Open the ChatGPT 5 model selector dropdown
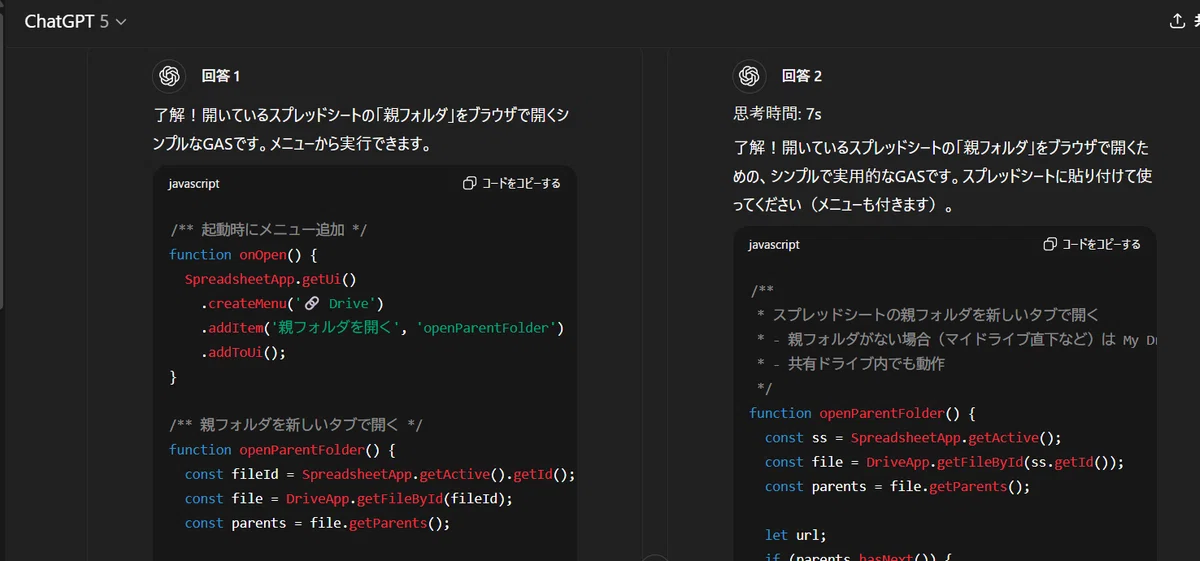The height and width of the screenshot is (561, 1200). point(75,21)
